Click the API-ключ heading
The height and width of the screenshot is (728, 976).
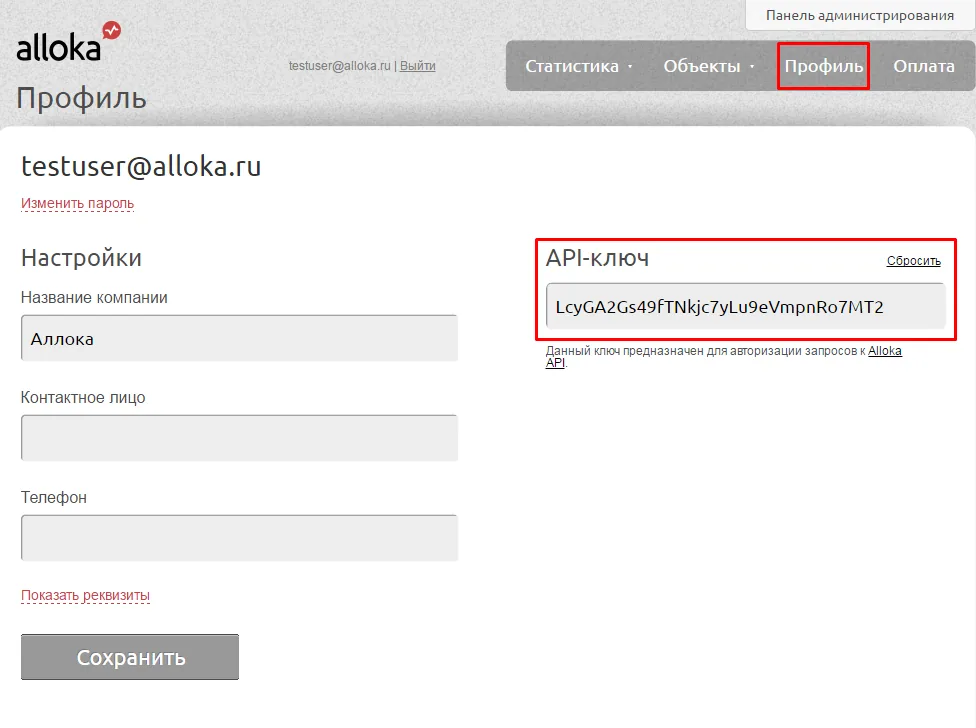pyautogui.click(x=598, y=258)
